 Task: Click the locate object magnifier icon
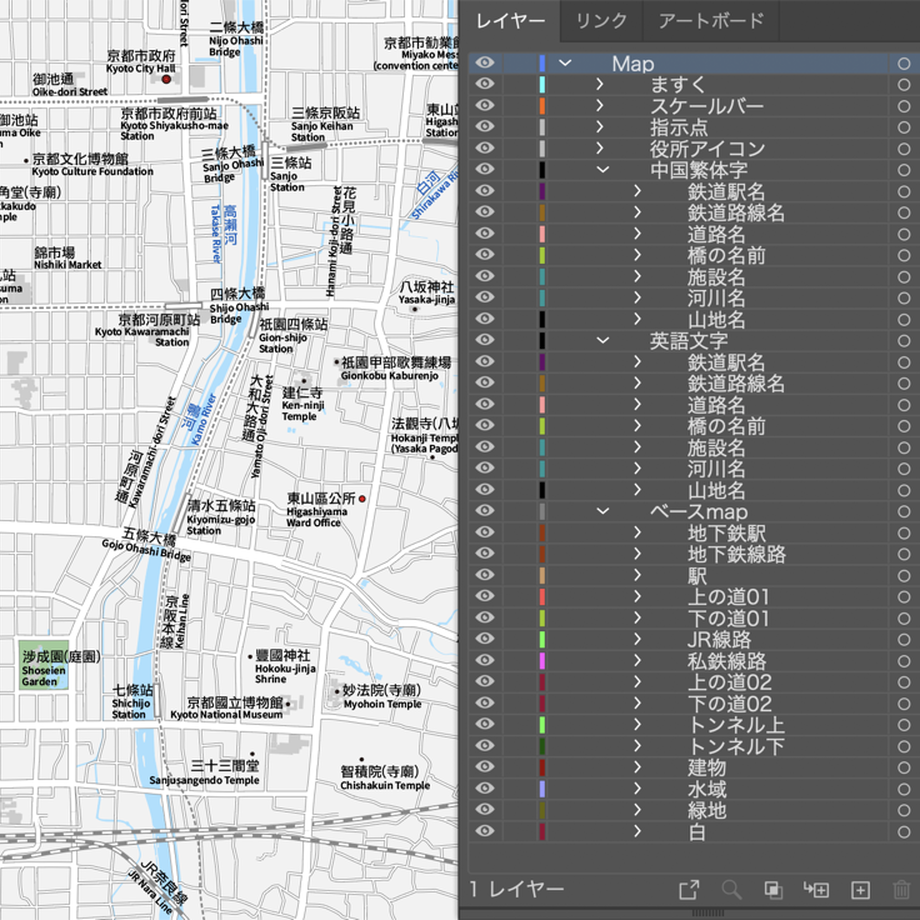[x=732, y=889]
